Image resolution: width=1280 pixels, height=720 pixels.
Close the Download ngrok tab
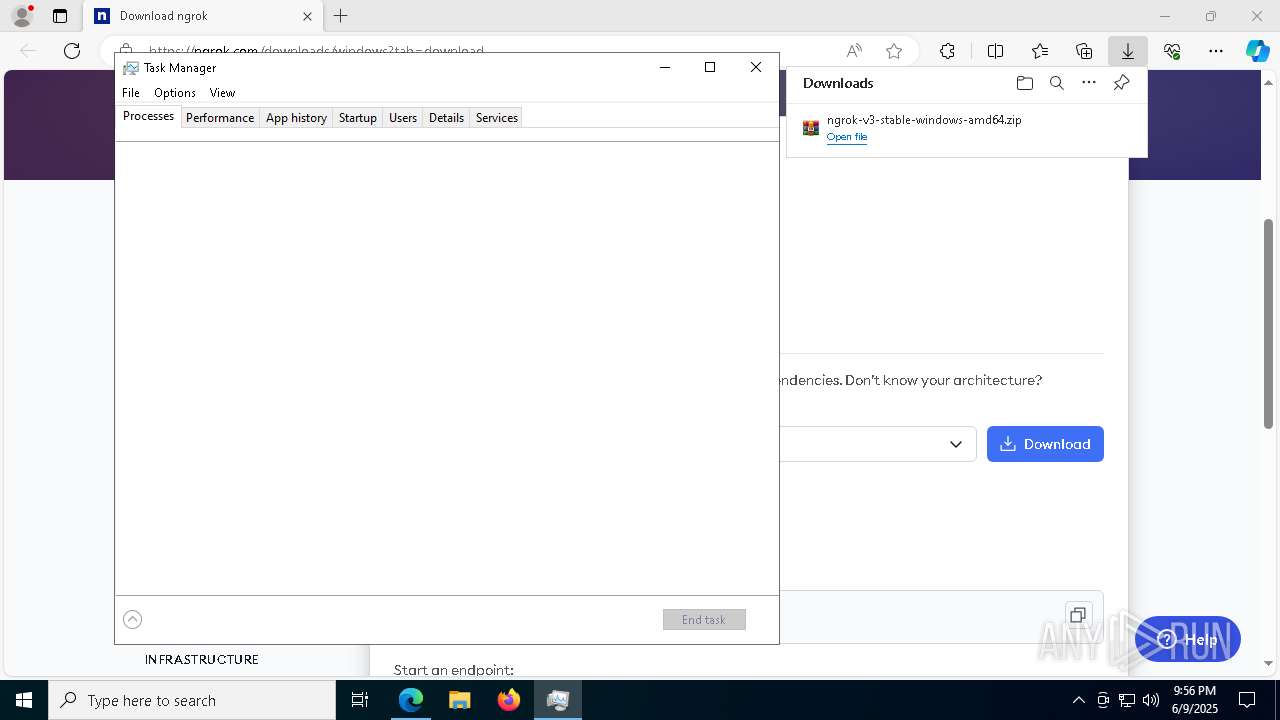tap(307, 16)
